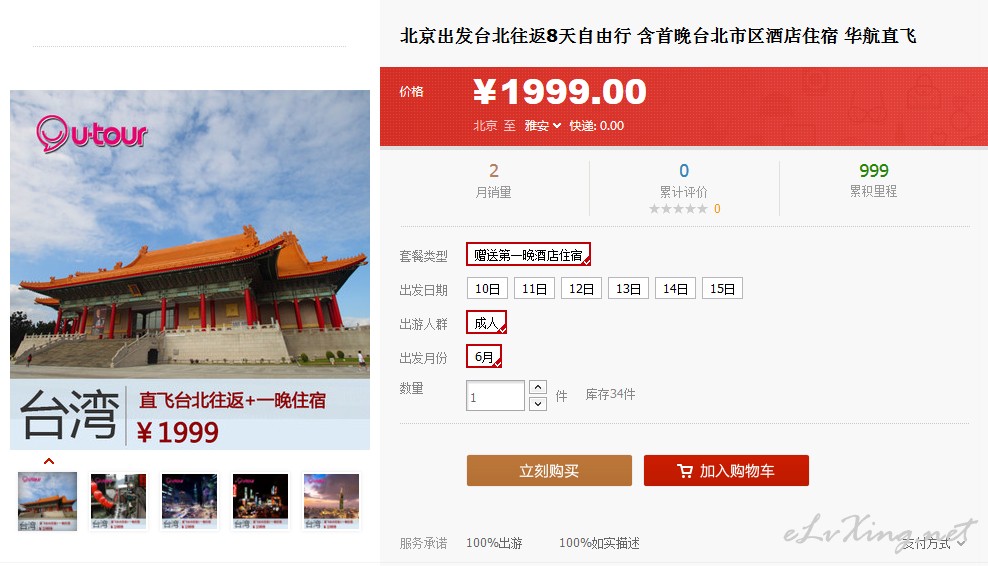The width and height of the screenshot is (988, 566).
Task: Click the five-star rating icons
Action: click(x=679, y=209)
